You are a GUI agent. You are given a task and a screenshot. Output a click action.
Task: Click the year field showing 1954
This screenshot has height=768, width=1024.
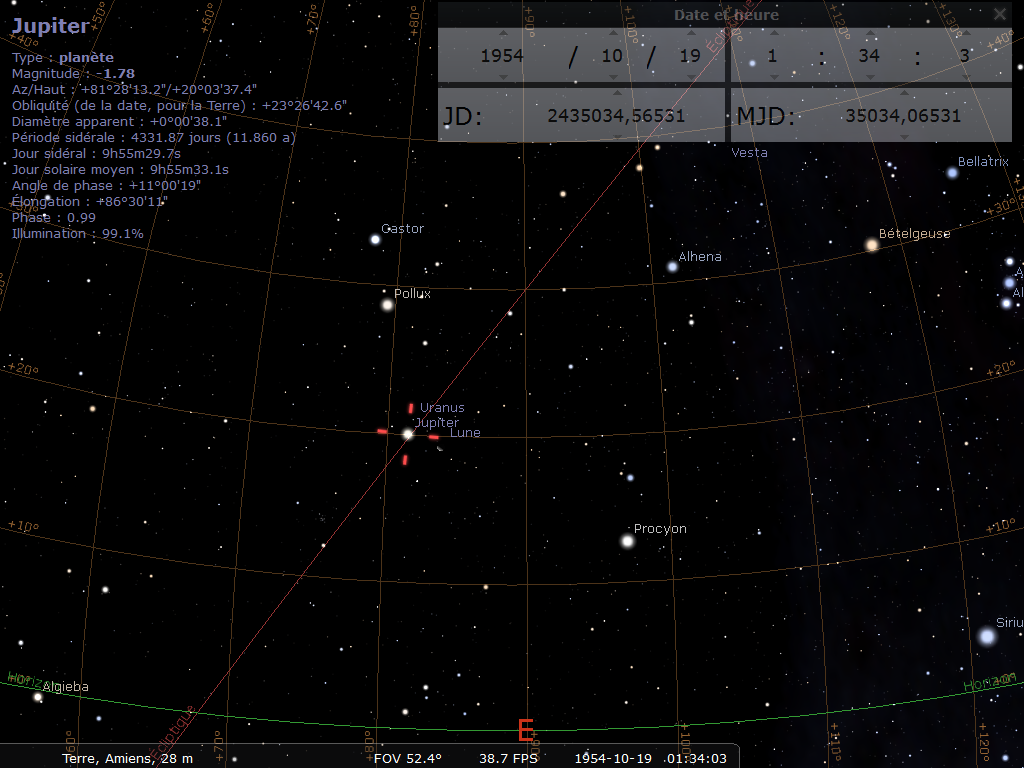tap(502, 56)
